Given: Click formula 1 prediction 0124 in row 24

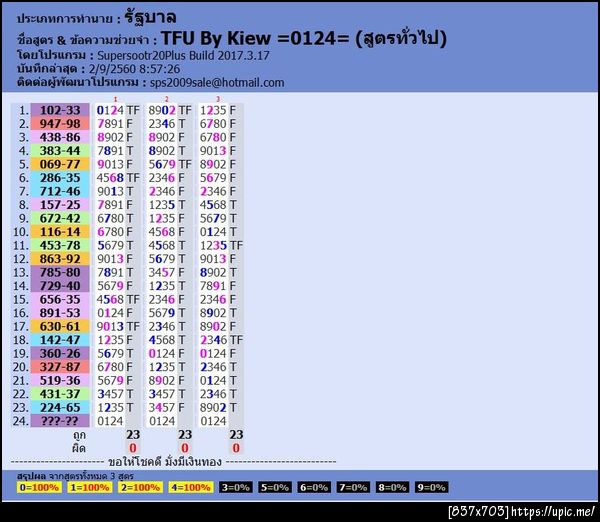Looking at the screenshot, I should point(110,421).
